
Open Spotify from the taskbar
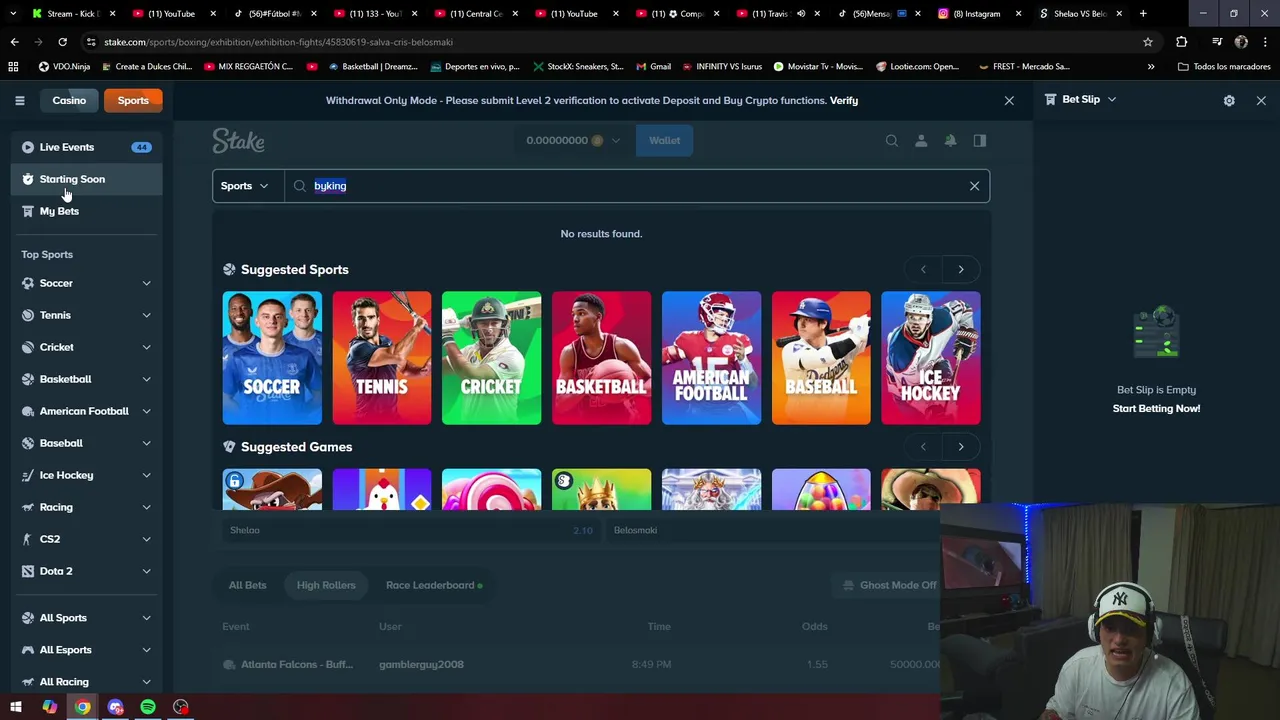pyautogui.click(x=148, y=707)
